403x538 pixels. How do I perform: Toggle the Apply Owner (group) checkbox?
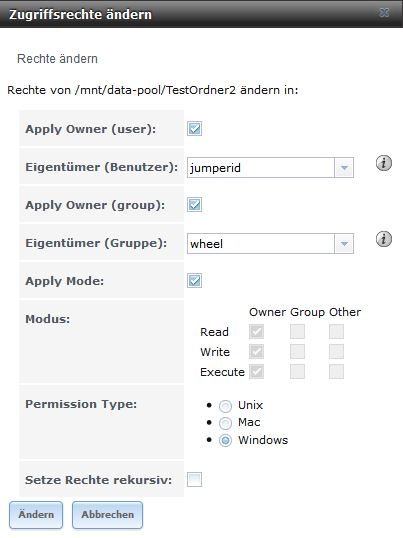[x=194, y=204]
